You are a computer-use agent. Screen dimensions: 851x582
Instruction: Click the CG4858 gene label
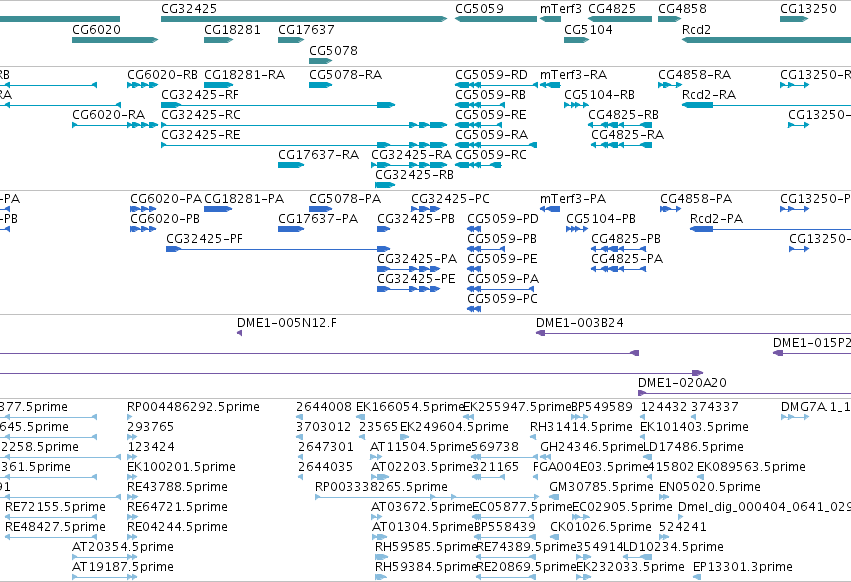tap(682, 9)
